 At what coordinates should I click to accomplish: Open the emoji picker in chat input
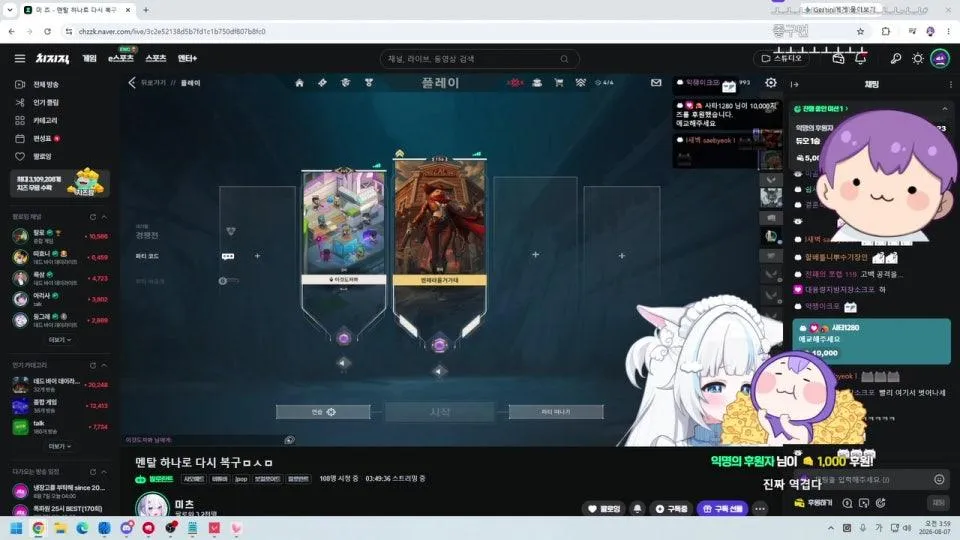click(x=939, y=480)
